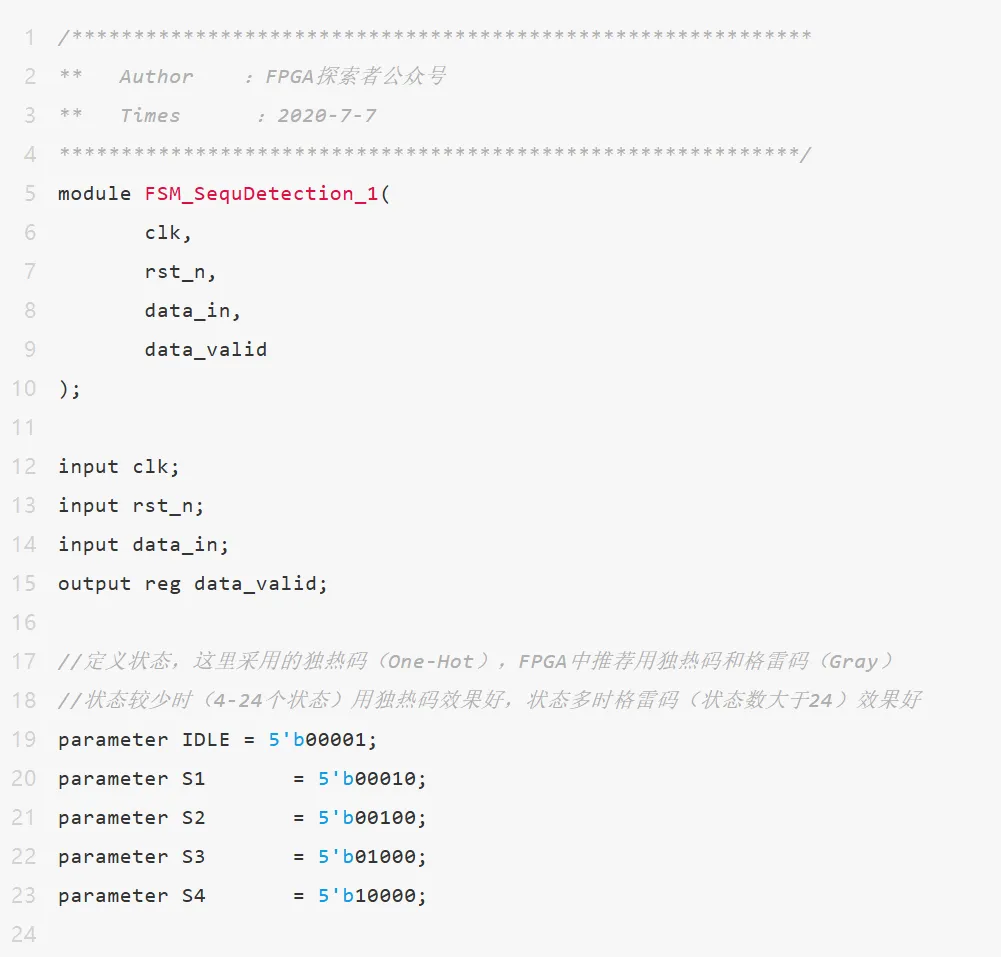Viewport: 1001px width, 957px height.
Task: Place cursor on 'input clk;' line
Action: pyautogui.click(x=119, y=467)
